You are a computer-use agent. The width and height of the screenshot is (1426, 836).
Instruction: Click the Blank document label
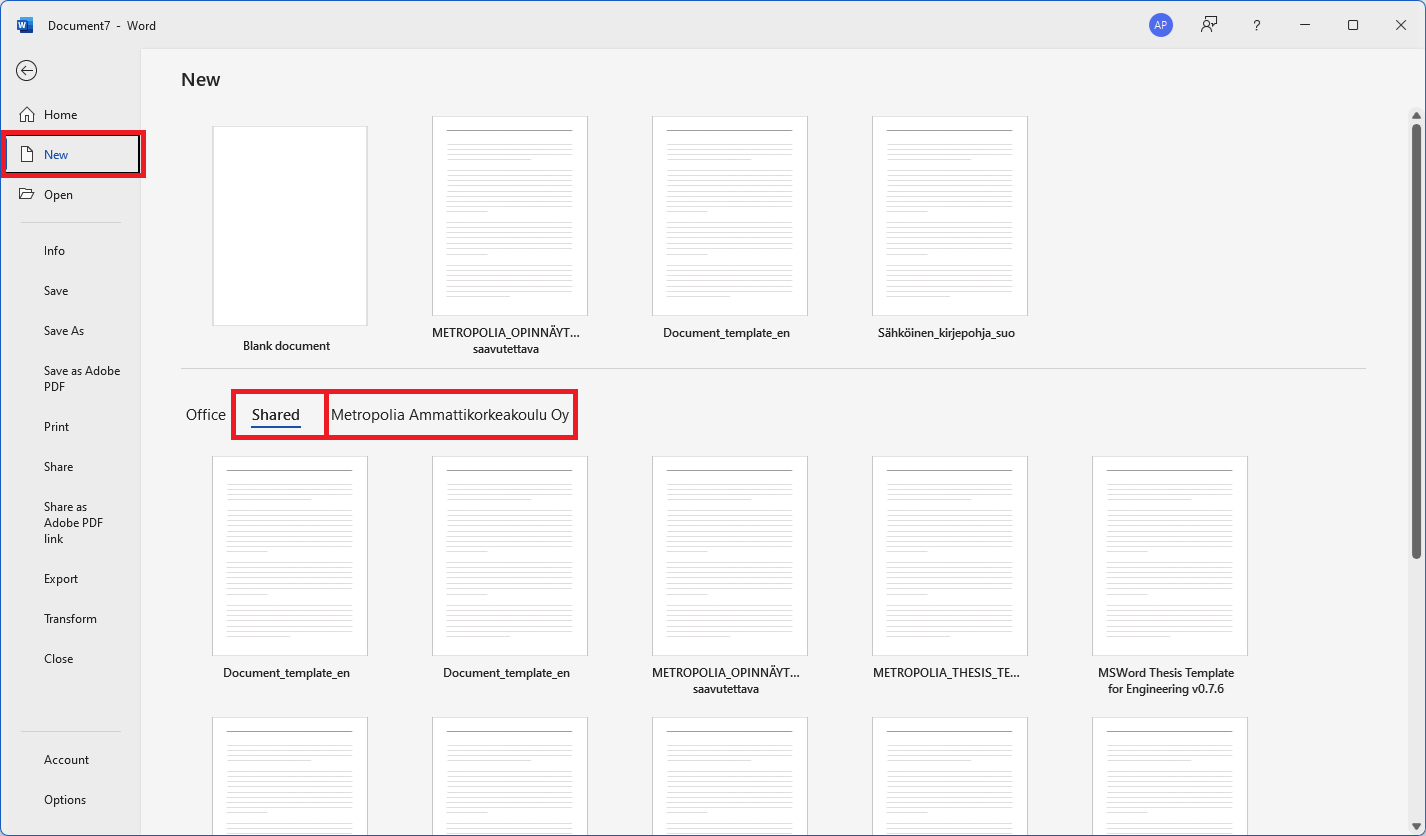(287, 346)
